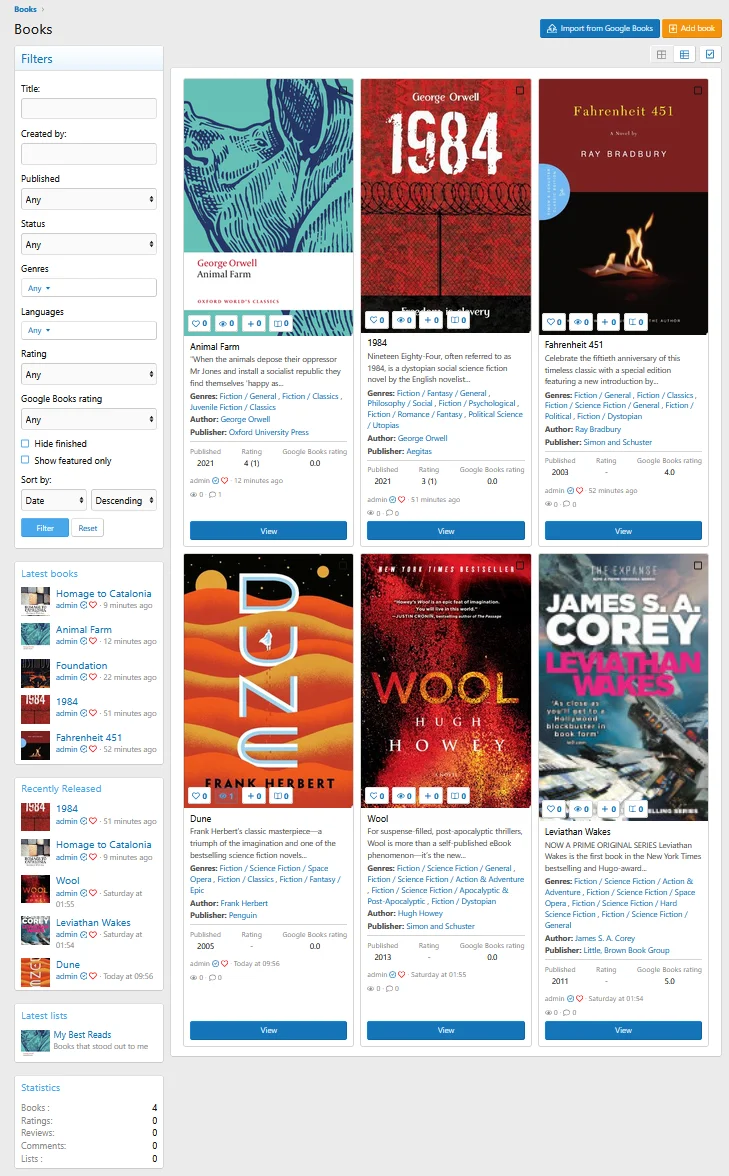
Task: Like the 1984 book card heart
Action: [x=376, y=320]
